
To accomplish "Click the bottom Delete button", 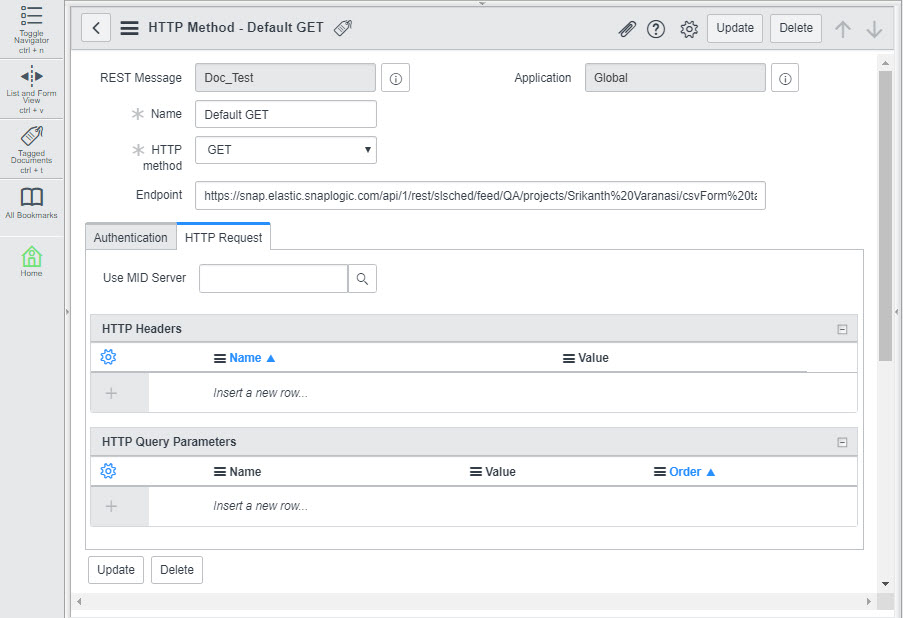I will [x=177, y=570].
